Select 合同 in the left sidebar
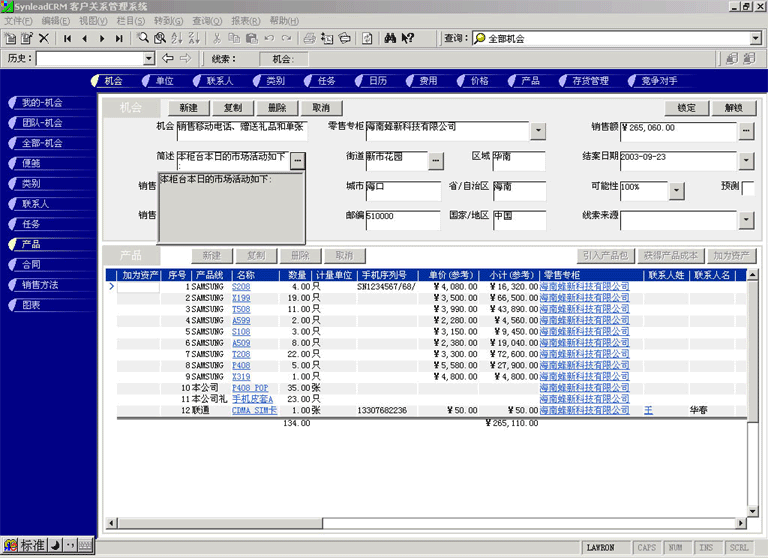The width and height of the screenshot is (768, 558). (x=30, y=264)
